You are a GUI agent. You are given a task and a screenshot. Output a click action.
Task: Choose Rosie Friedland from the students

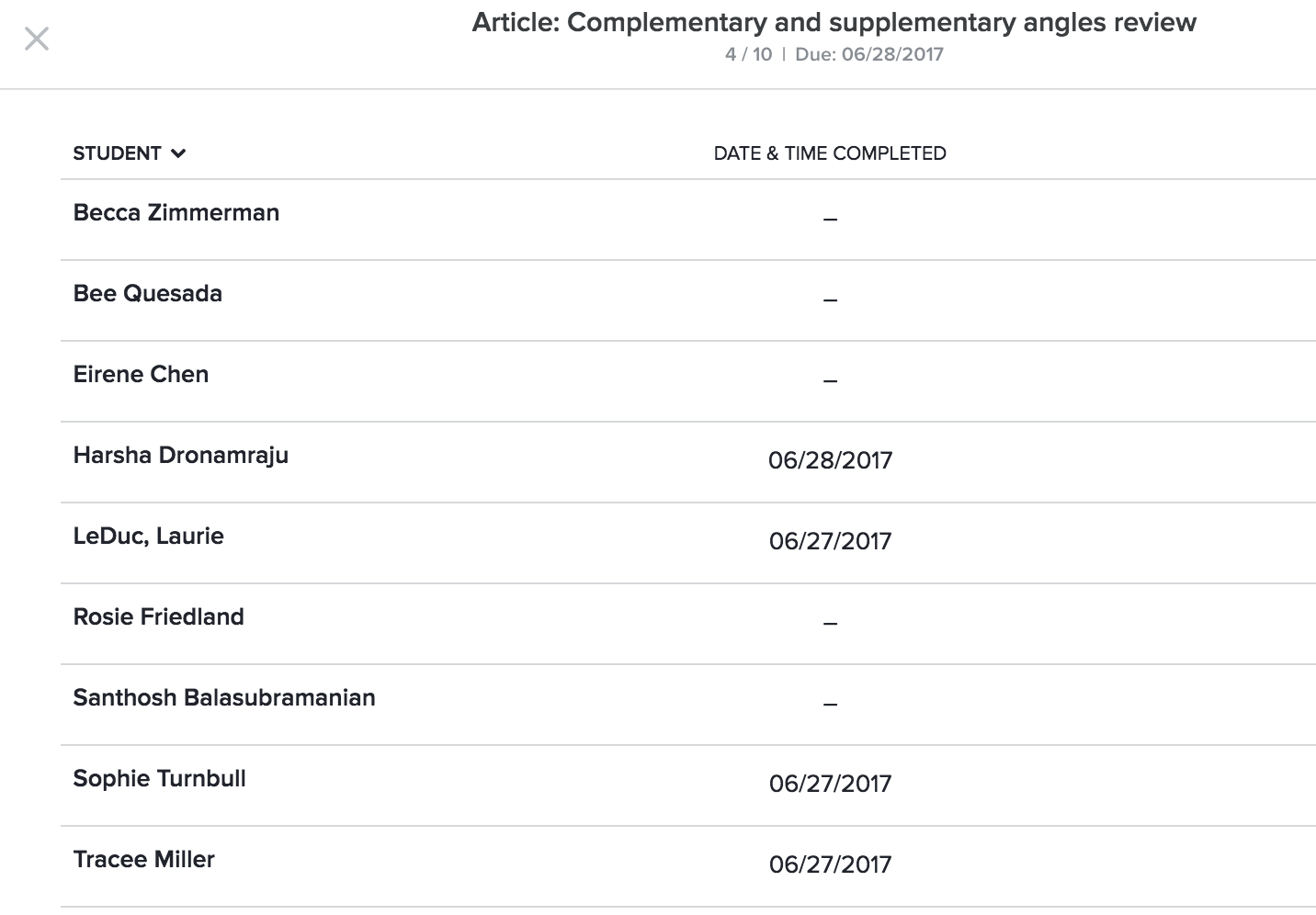click(x=158, y=616)
